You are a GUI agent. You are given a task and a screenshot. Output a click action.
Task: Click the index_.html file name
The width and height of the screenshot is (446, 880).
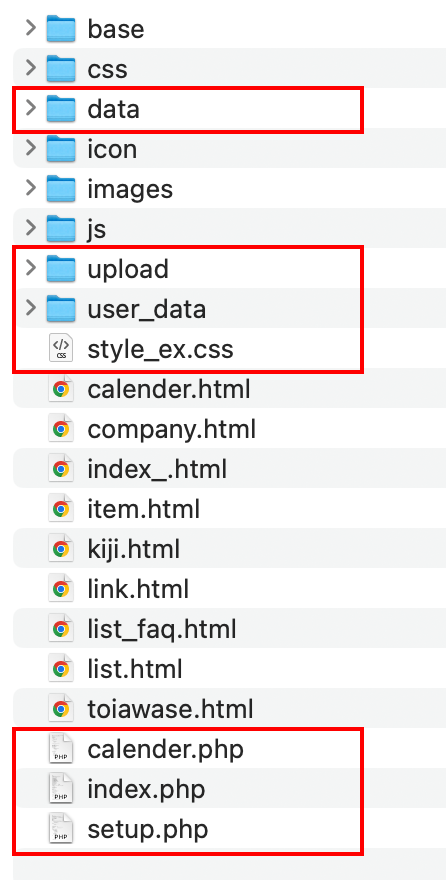[157, 469]
